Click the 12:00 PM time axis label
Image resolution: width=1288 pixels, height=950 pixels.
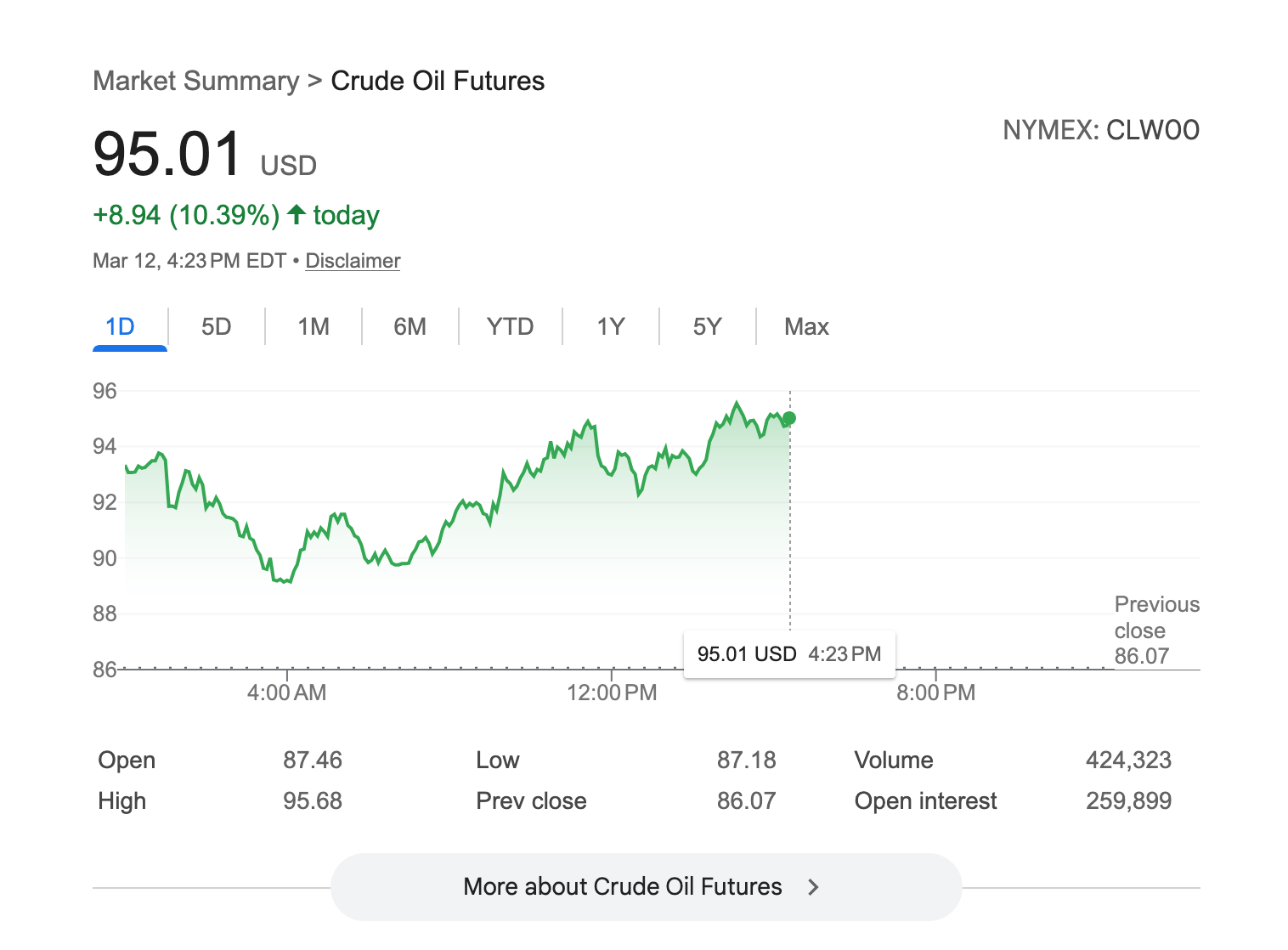point(612,693)
